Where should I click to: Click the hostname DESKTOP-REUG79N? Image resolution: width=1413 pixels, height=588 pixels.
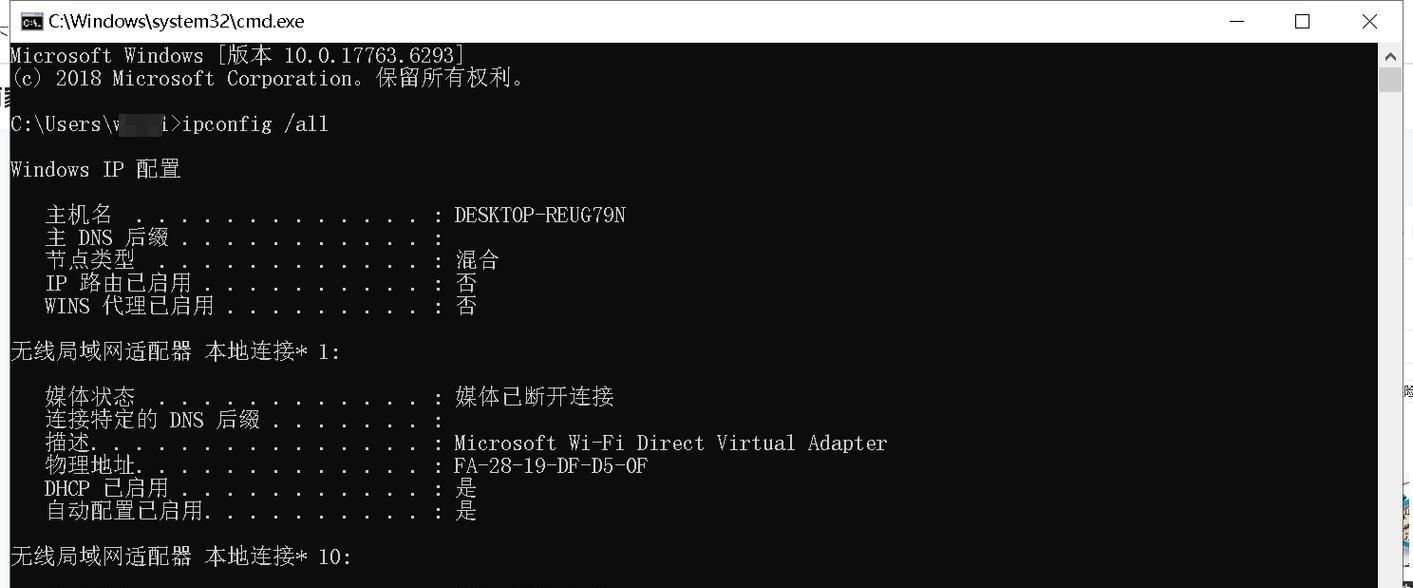click(x=540, y=215)
